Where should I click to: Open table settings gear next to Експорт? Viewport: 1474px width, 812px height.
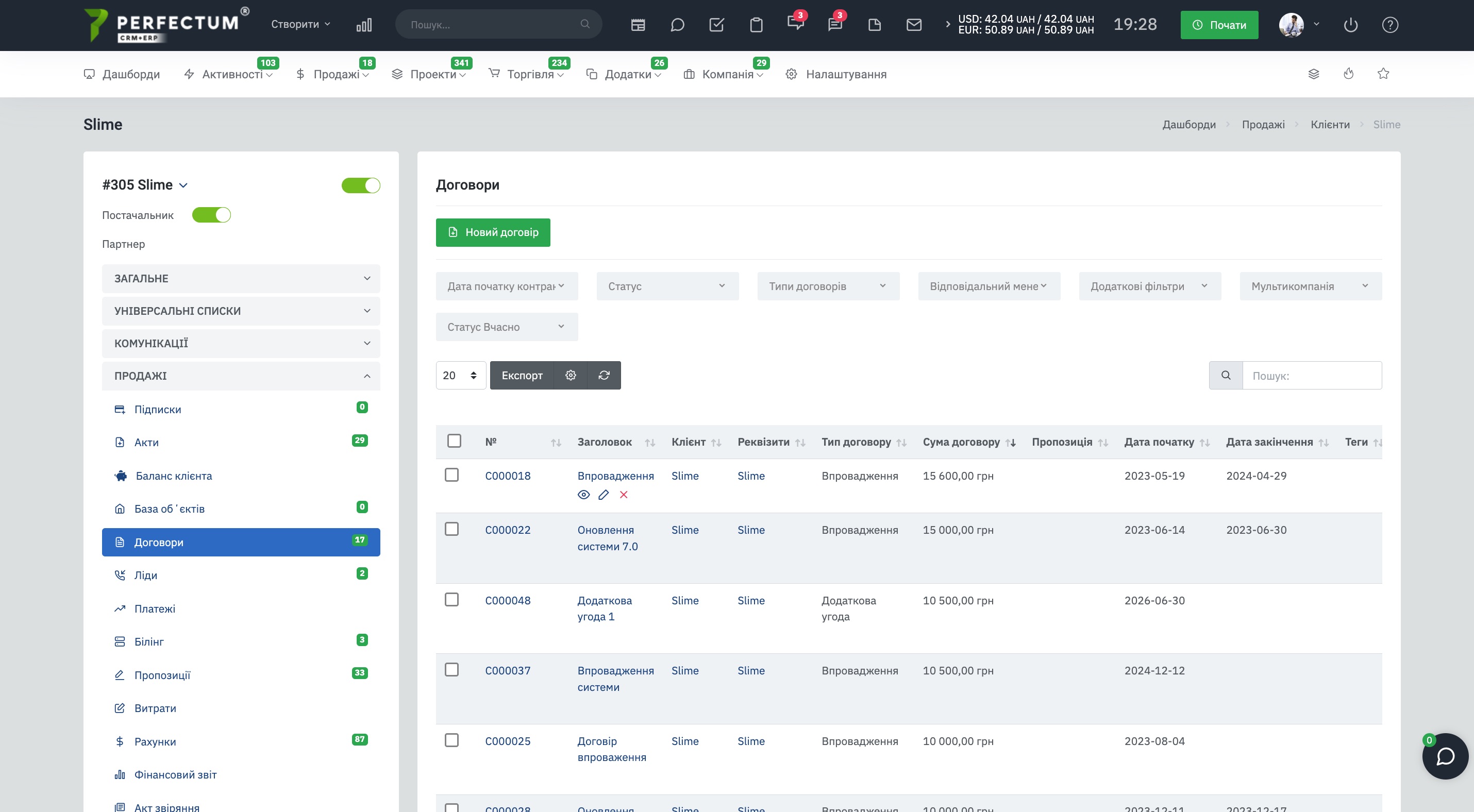pos(571,375)
